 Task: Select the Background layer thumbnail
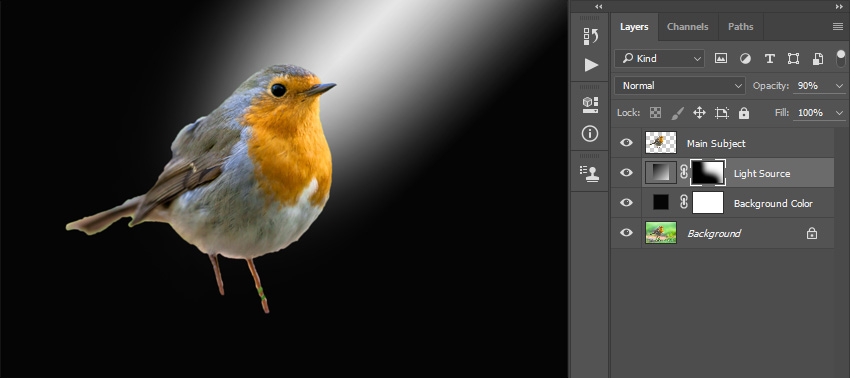pos(661,232)
